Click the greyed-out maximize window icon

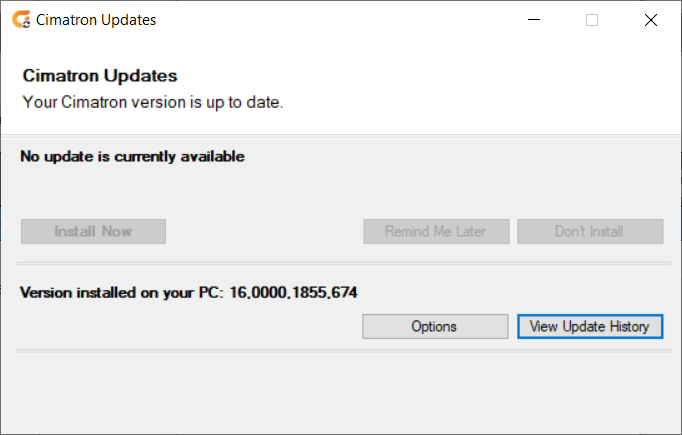(x=592, y=20)
